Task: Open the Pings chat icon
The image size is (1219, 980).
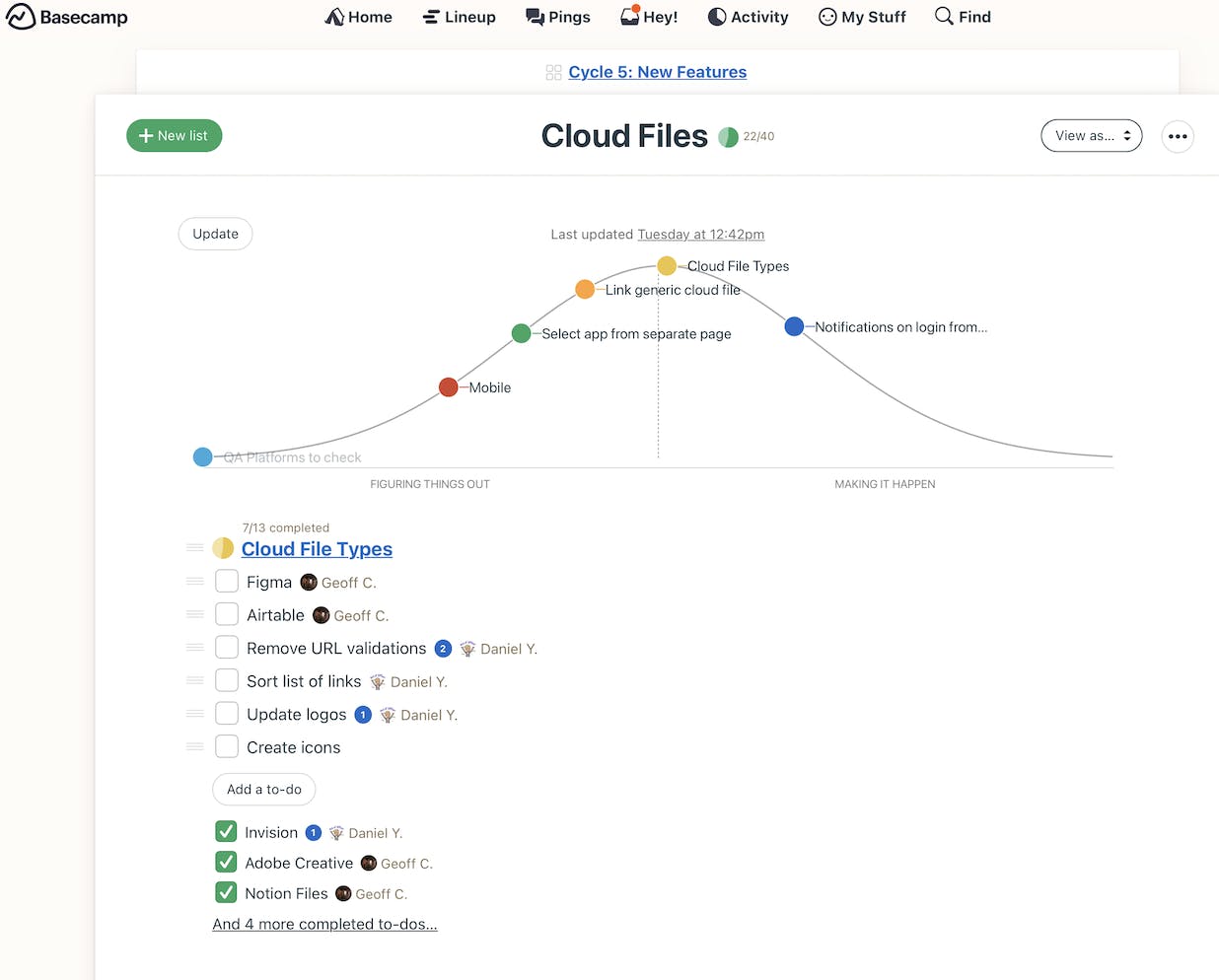Action: (534, 16)
